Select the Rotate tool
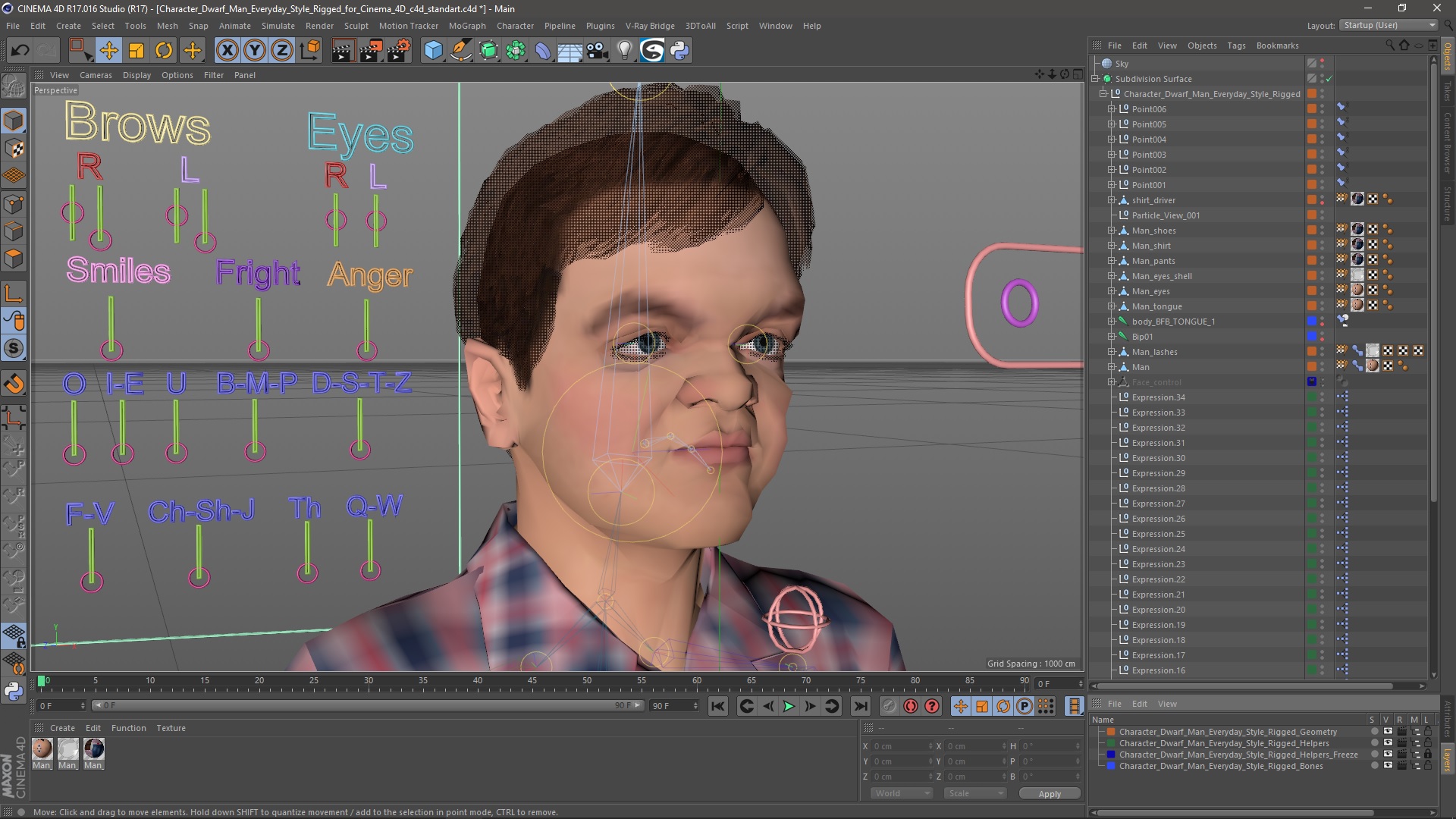 (164, 51)
